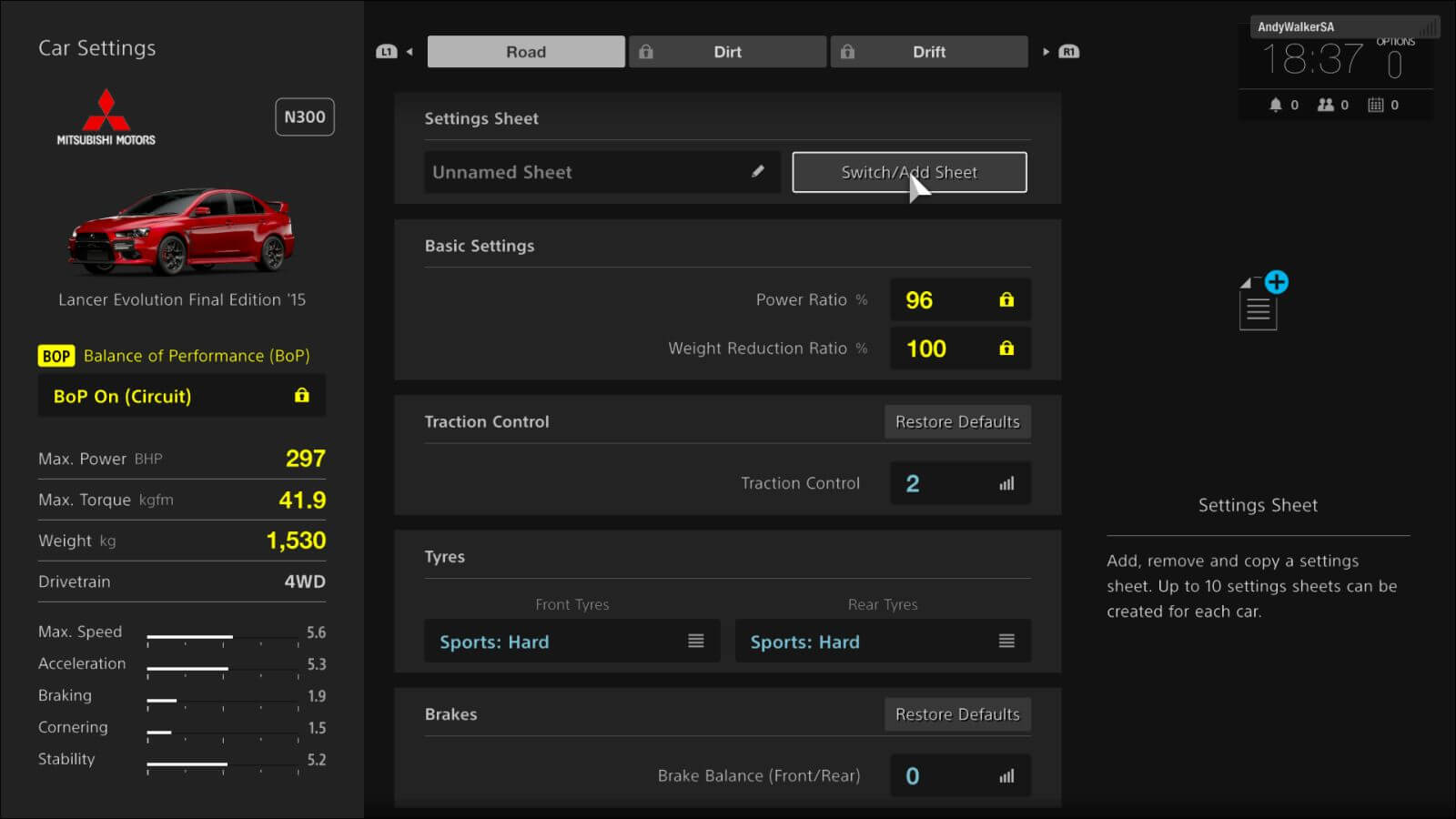Click the Mitsubishi Motors logo
Viewport: 1456px width, 819px height.
click(106, 116)
